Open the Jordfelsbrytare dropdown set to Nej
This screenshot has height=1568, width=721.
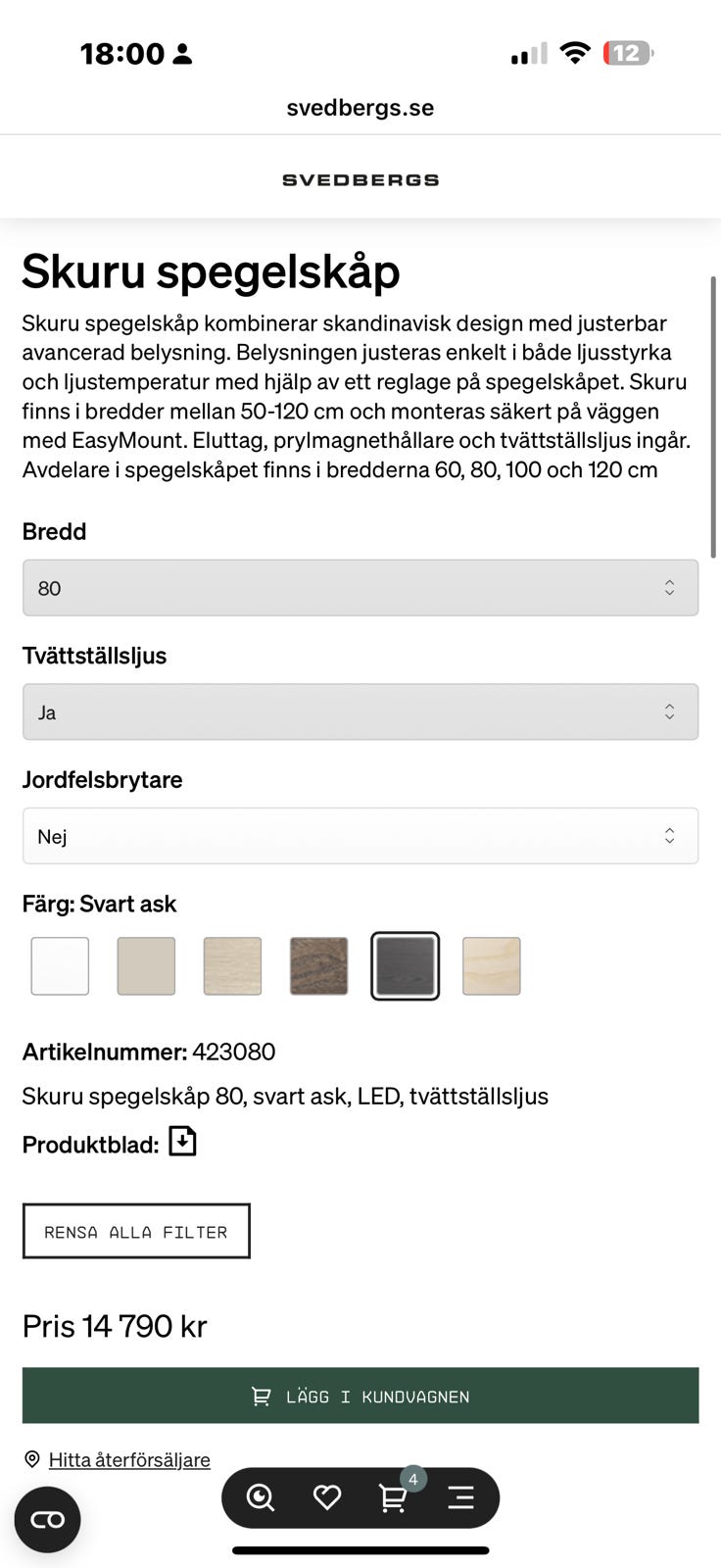[x=360, y=835]
